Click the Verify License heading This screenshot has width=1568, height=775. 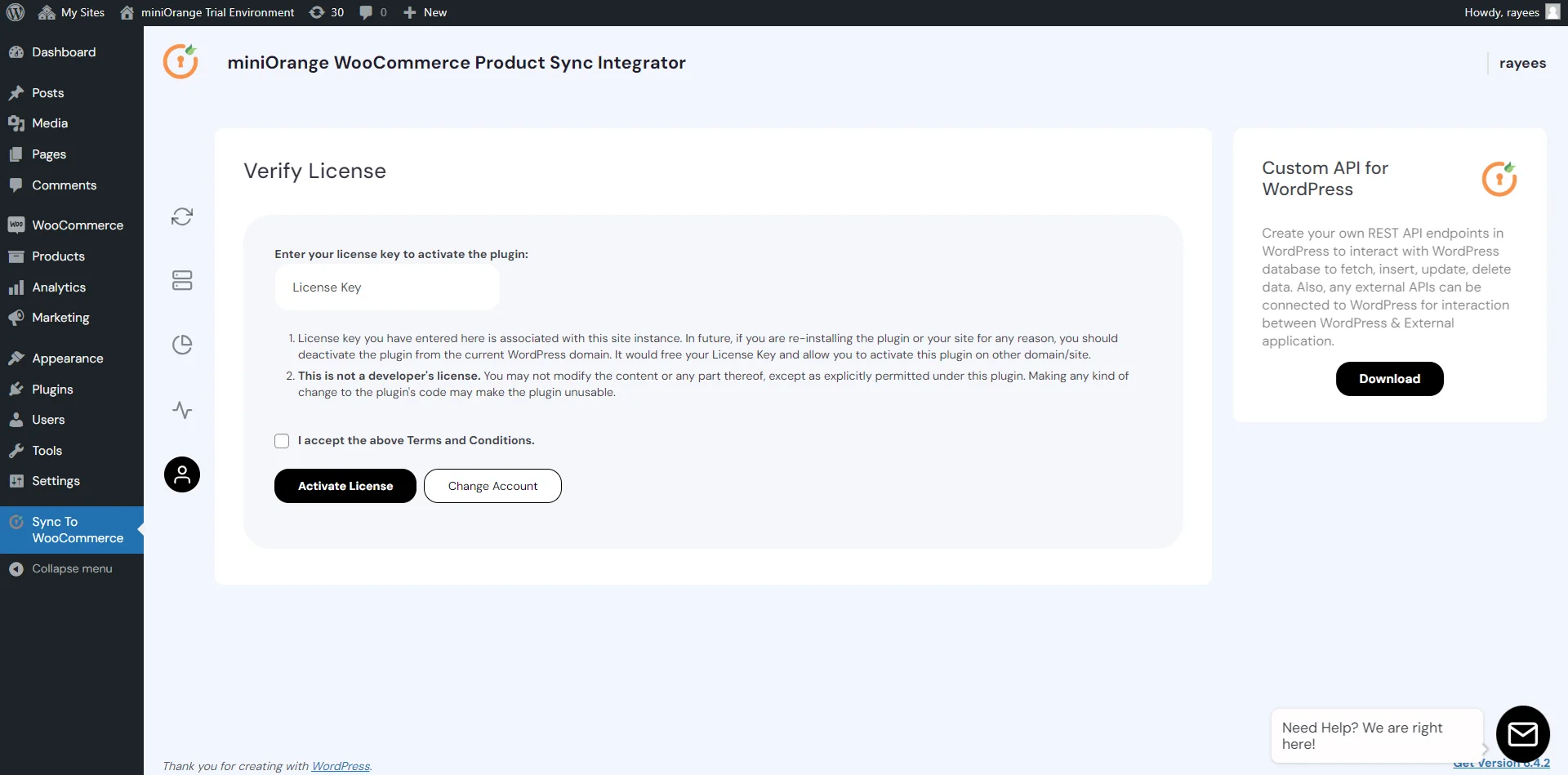tap(314, 171)
